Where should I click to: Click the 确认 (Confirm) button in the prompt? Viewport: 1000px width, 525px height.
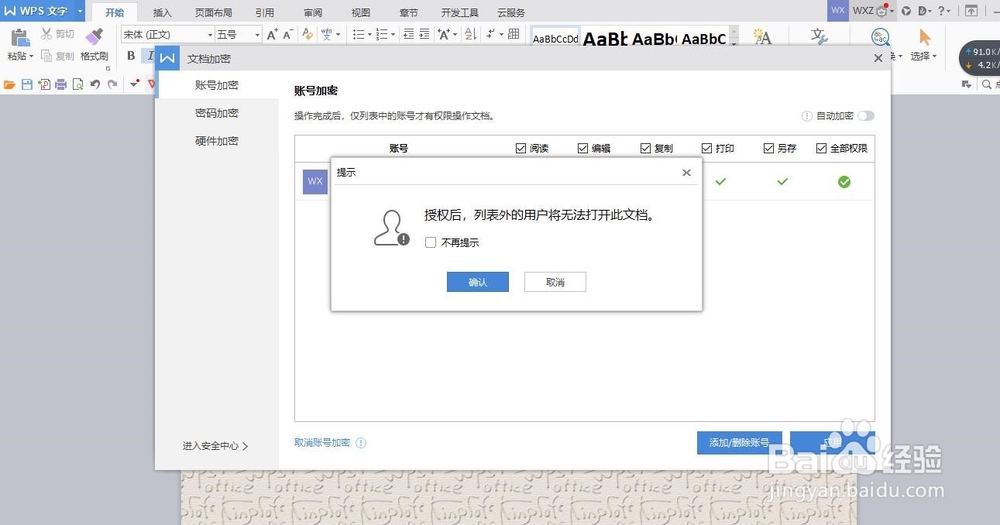(478, 282)
